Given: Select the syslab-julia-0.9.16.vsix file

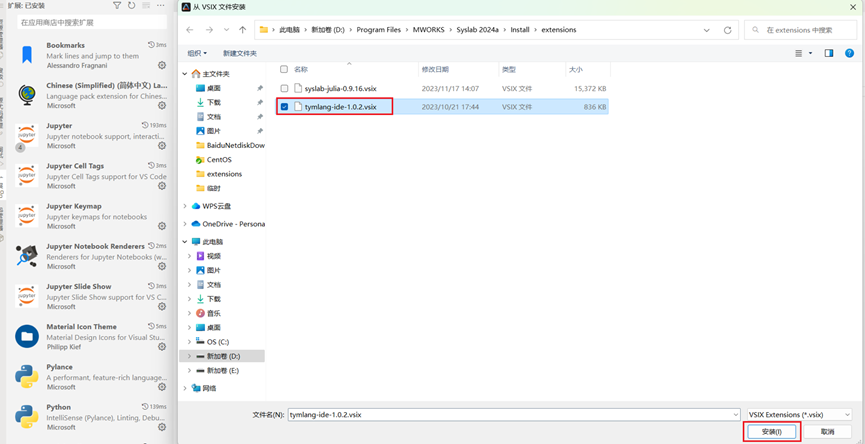Looking at the screenshot, I should click(x=340, y=88).
